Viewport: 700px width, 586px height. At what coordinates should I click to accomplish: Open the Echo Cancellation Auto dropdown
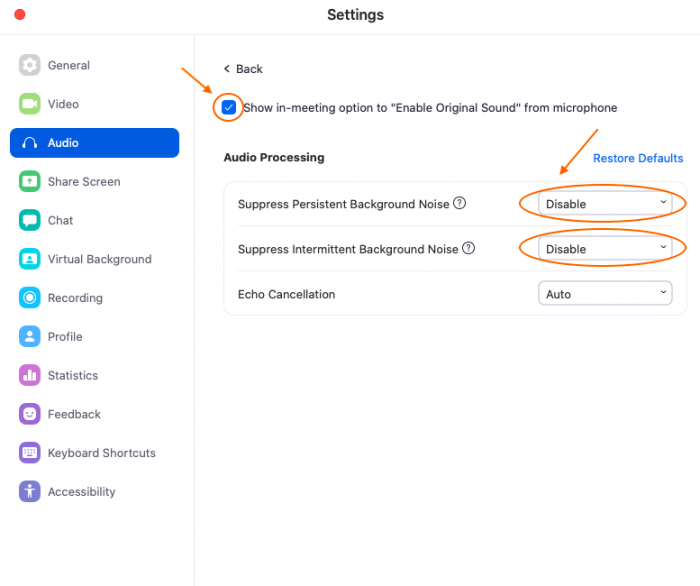pos(605,293)
